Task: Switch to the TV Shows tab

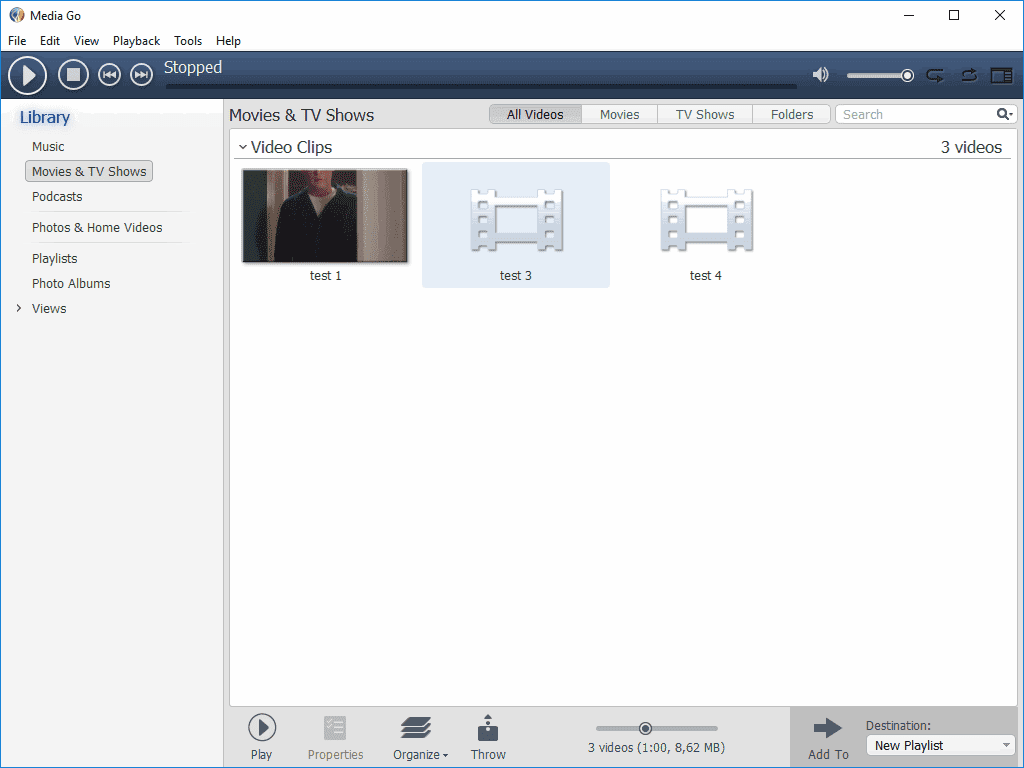Action: [705, 114]
